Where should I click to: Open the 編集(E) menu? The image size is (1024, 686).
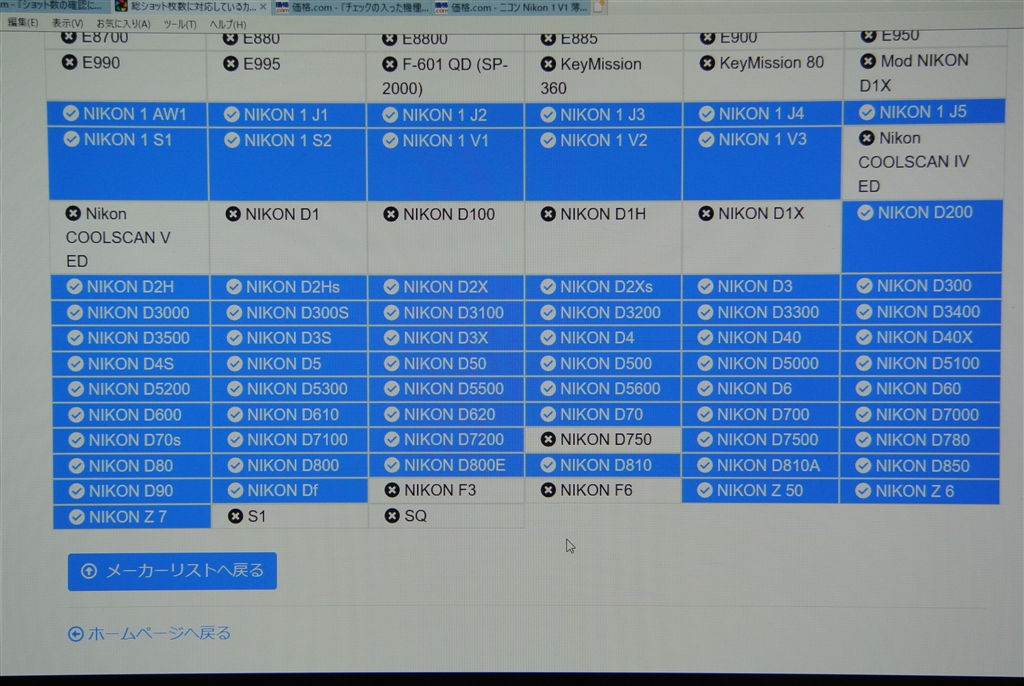[22, 23]
